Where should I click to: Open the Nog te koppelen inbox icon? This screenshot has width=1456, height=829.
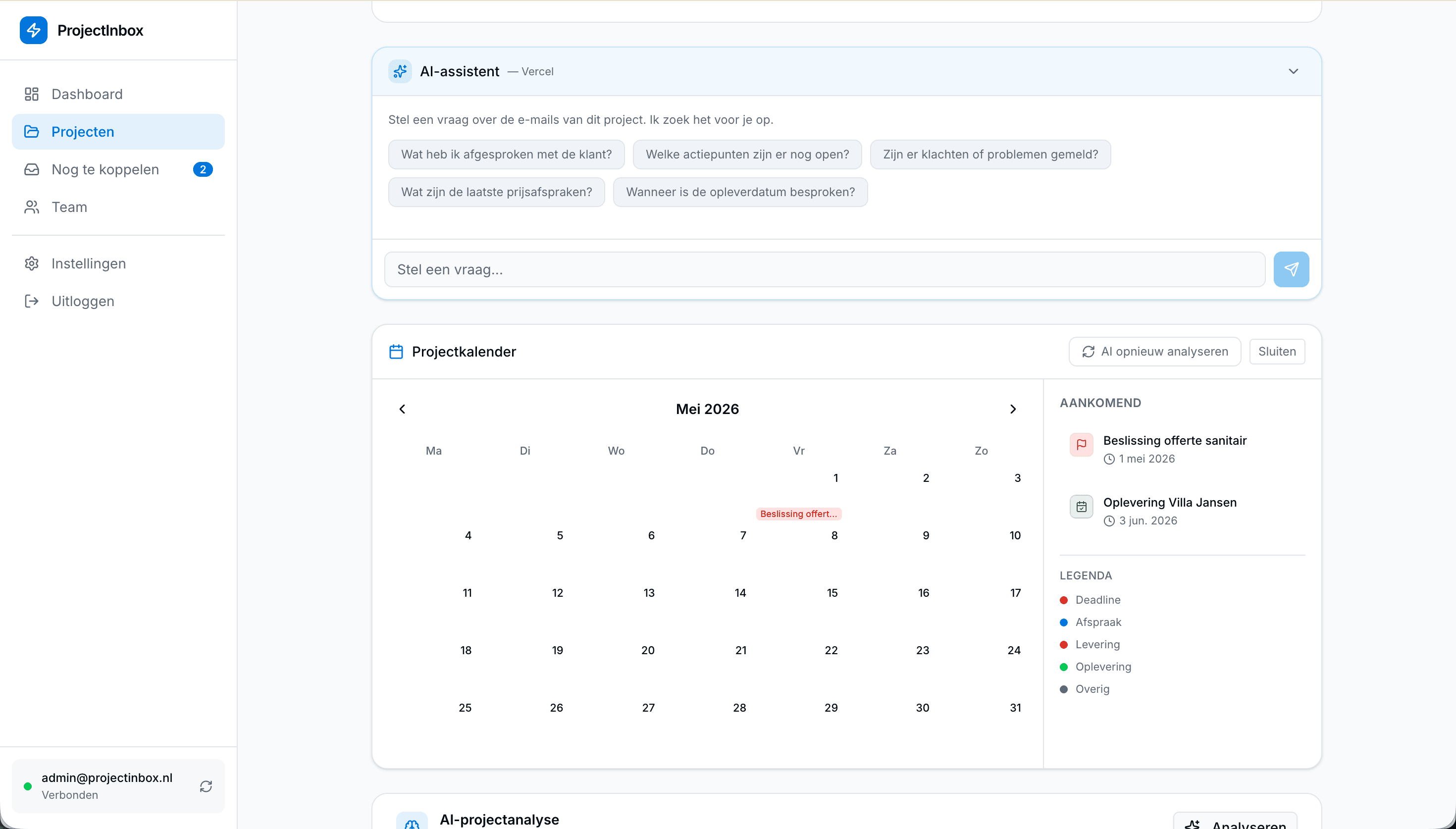tap(33, 169)
